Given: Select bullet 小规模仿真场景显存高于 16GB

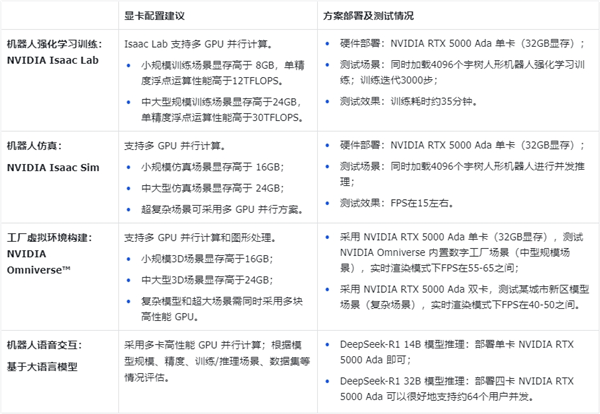Looking at the screenshot, I should pos(212,167).
